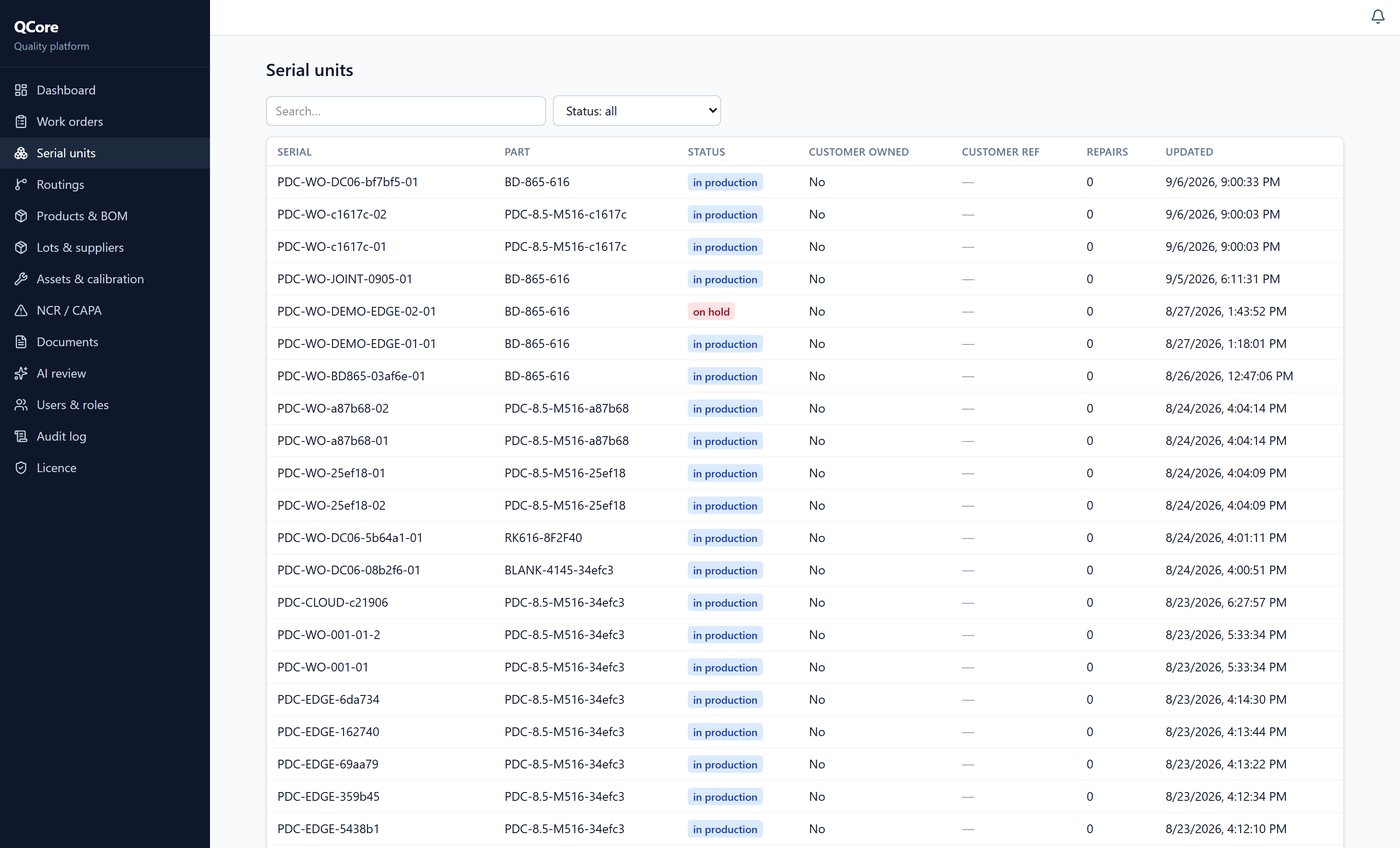Click the Dashboard grid icon in sidebar
Image resolution: width=1400 pixels, height=848 pixels.
pyautogui.click(x=21, y=90)
